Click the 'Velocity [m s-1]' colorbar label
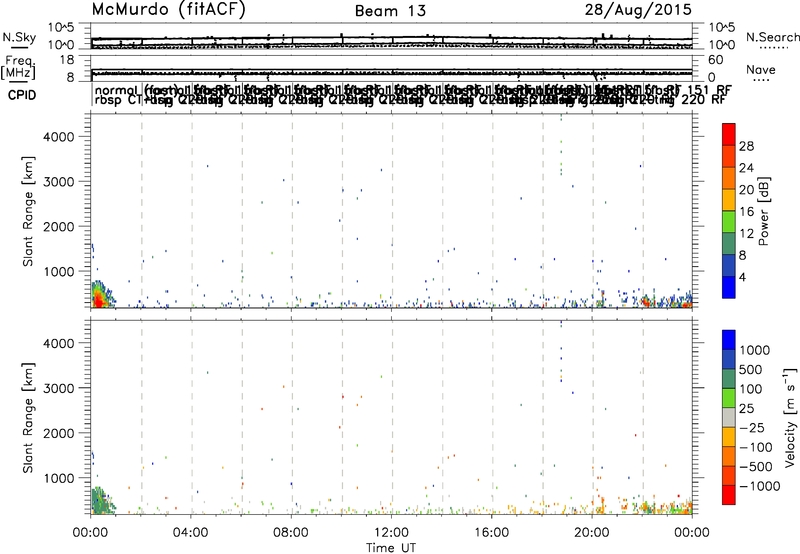The width and height of the screenshot is (800, 554). pos(790,417)
